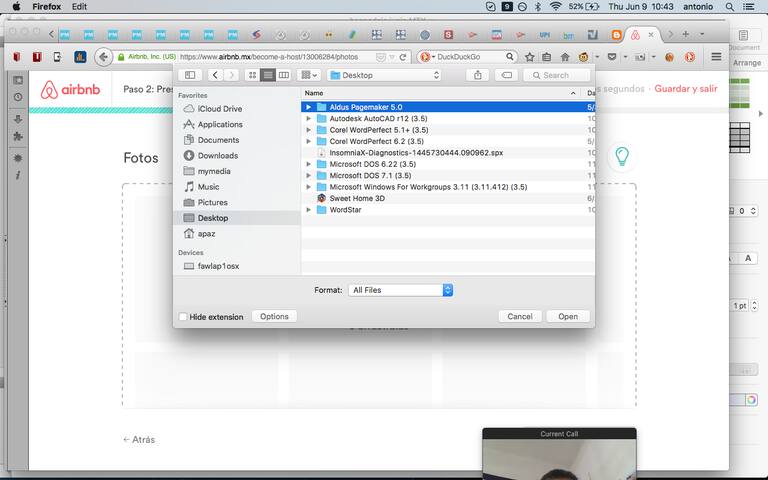768x480 pixels.
Task: Open the Format All Files dropdown
Action: point(400,290)
